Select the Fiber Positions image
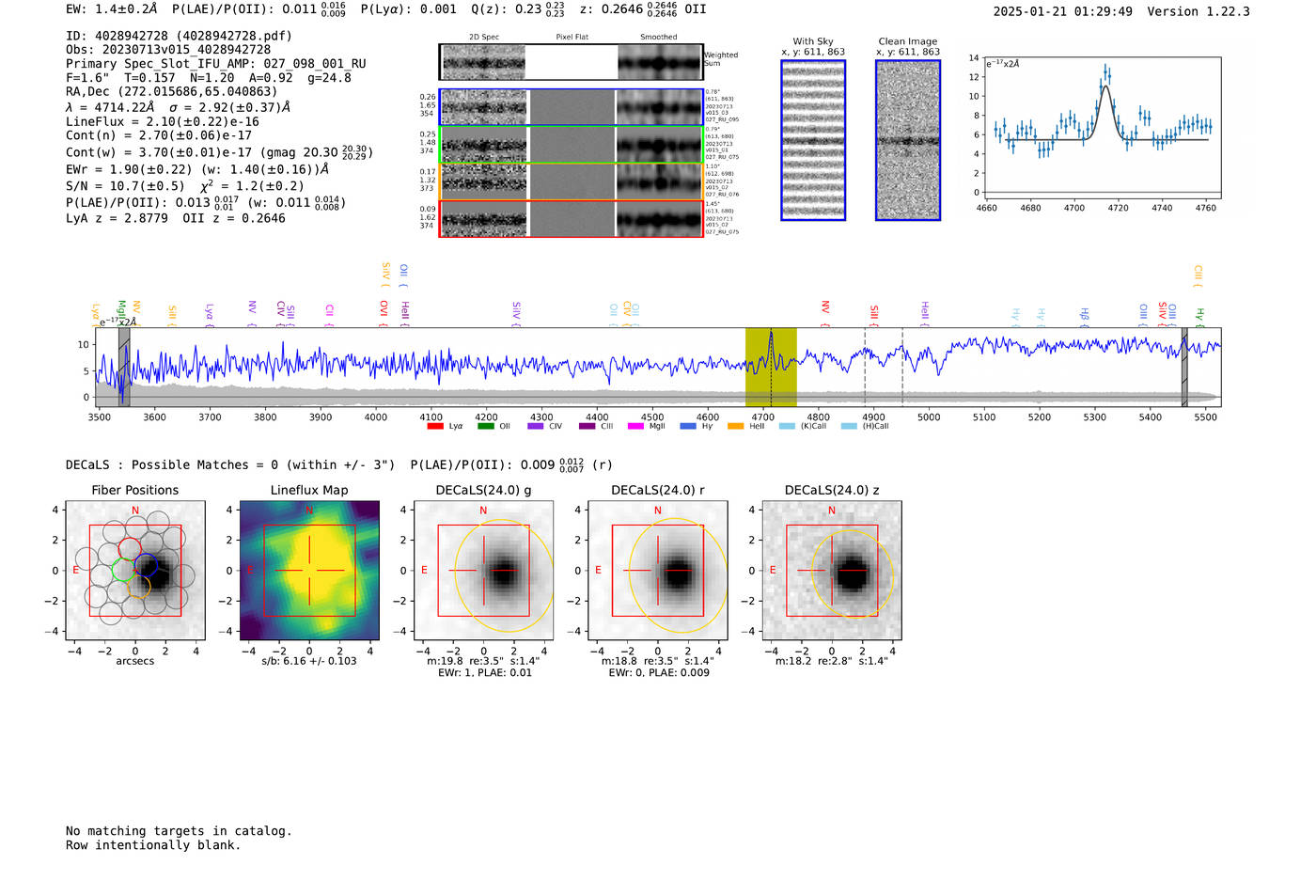 (135, 571)
